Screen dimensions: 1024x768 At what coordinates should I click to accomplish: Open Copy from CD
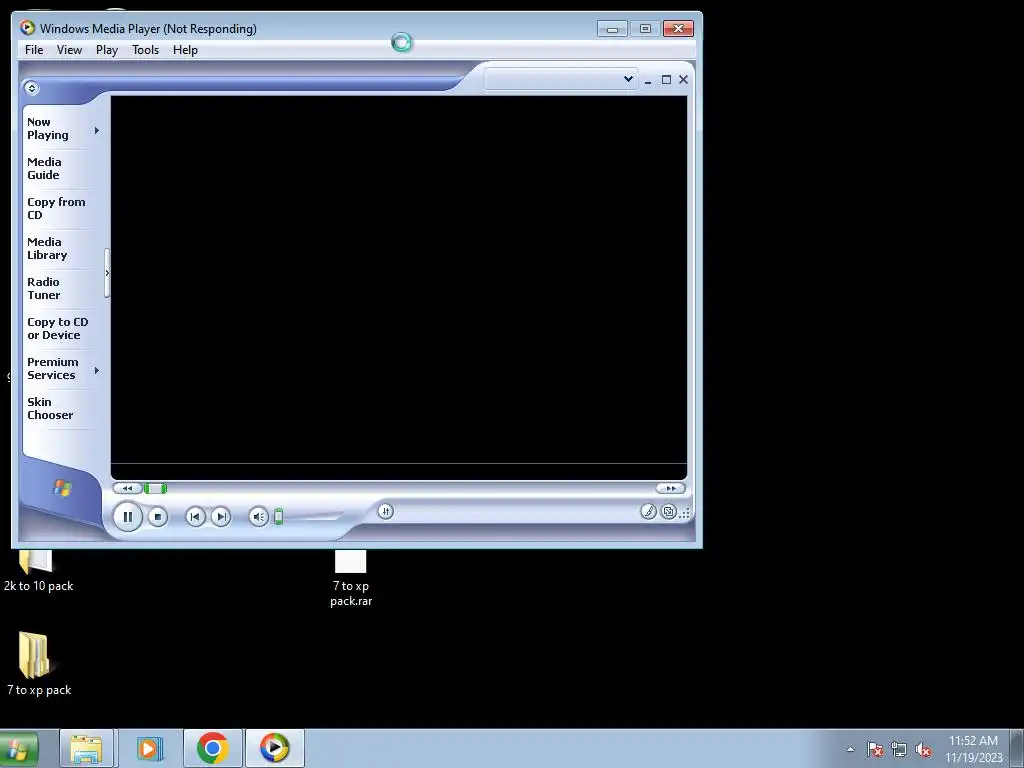tap(56, 208)
